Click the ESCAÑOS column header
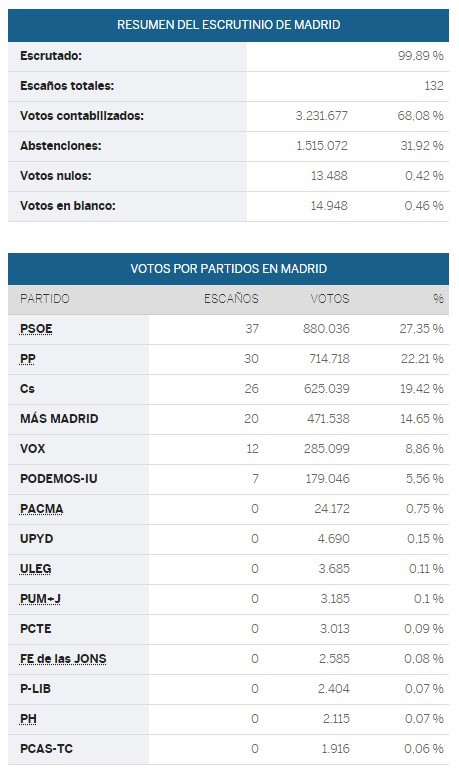459x775 pixels. click(x=231, y=299)
